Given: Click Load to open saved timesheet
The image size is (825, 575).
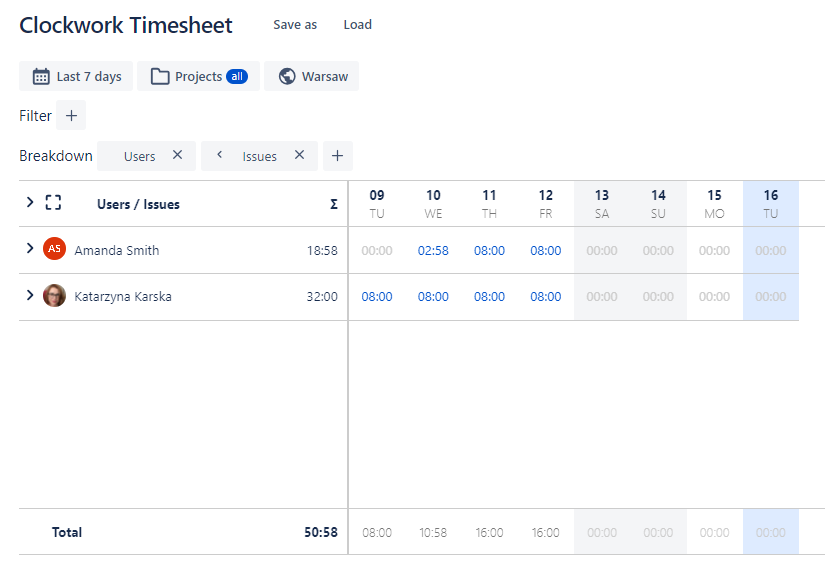Looking at the screenshot, I should pyautogui.click(x=357, y=25).
